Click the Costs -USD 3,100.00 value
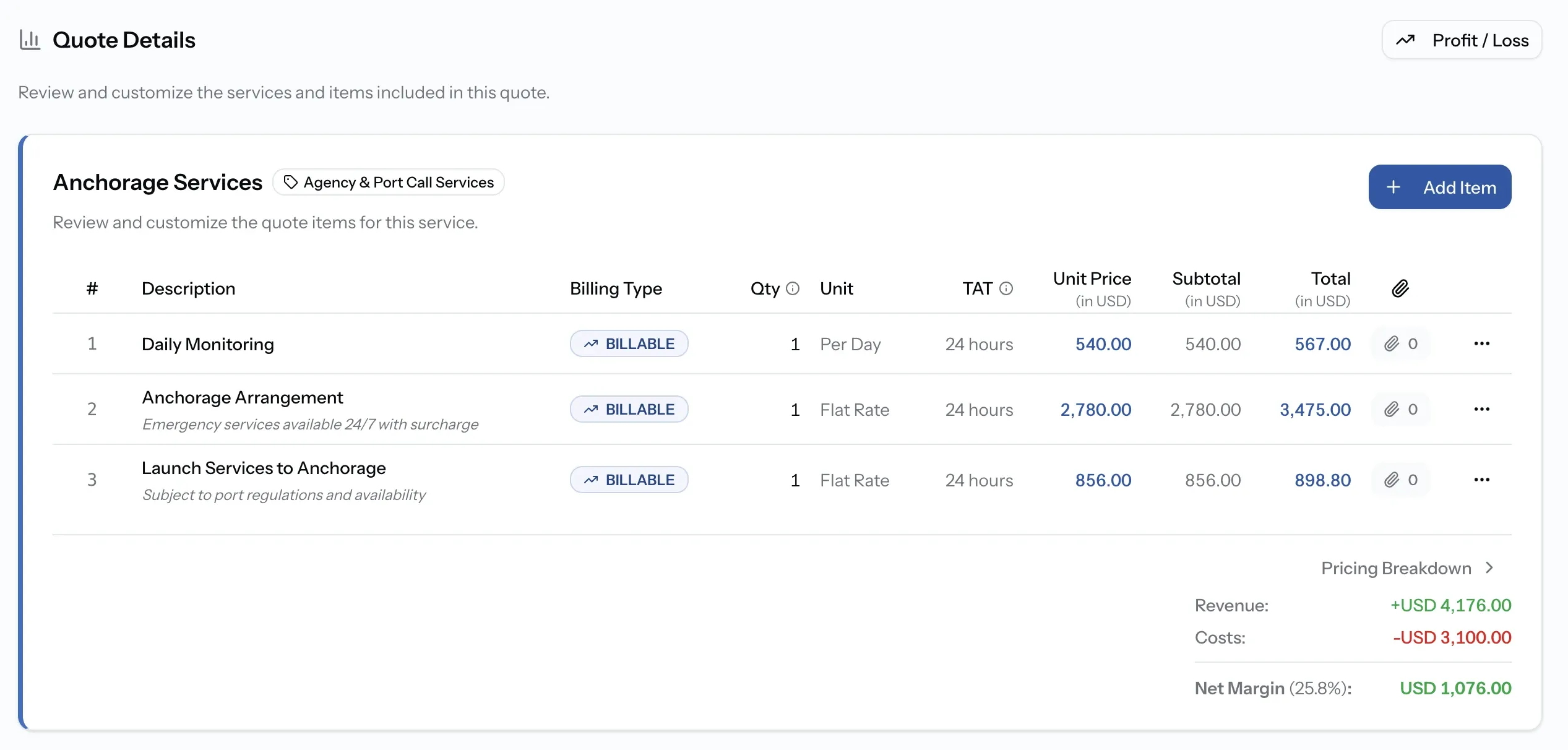The width and height of the screenshot is (1568, 750). 1452,637
